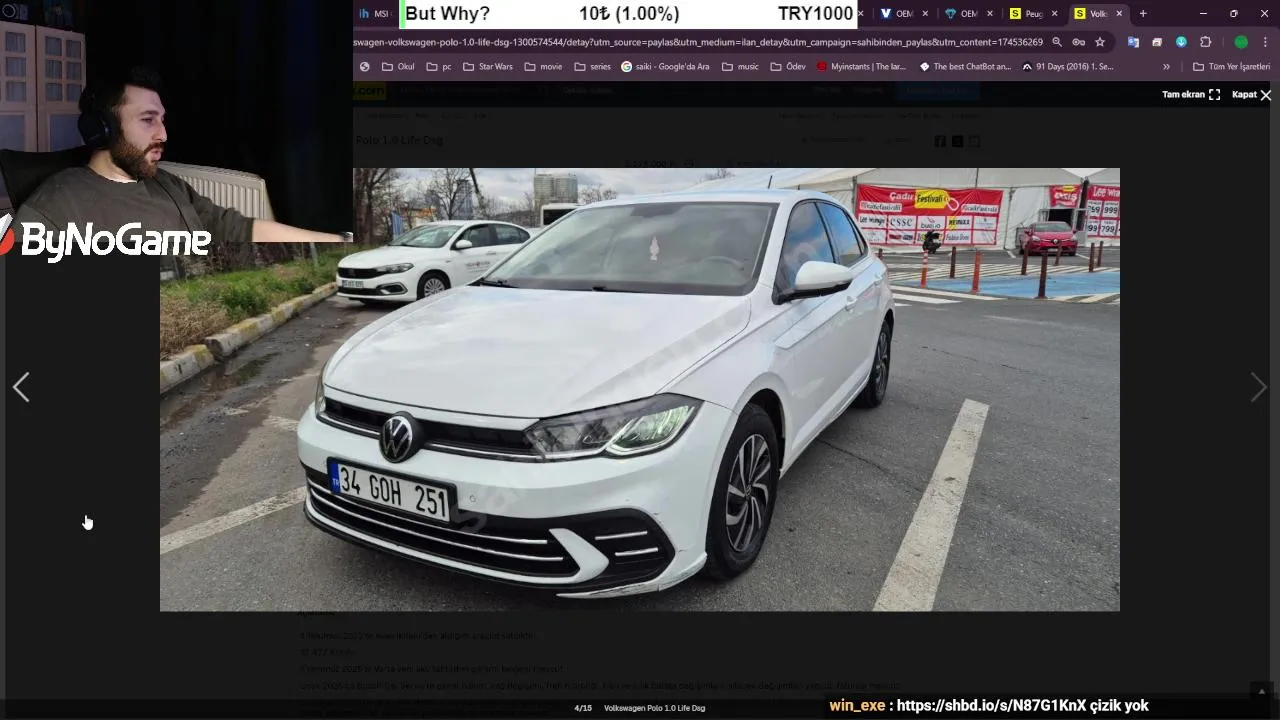
Task: Click the ByNoGame logo overlay
Action: (x=106, y=240)
